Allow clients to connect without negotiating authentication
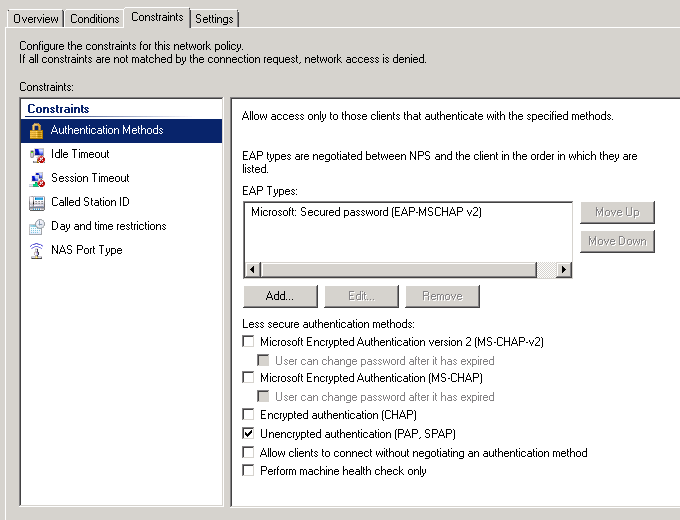 (x=249, y=453)
